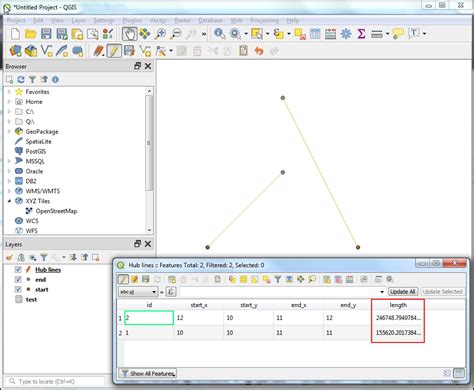This screenshot has width=474, height=390.
Task: Click the Zoom In magnifier tool
Action: 161,34
